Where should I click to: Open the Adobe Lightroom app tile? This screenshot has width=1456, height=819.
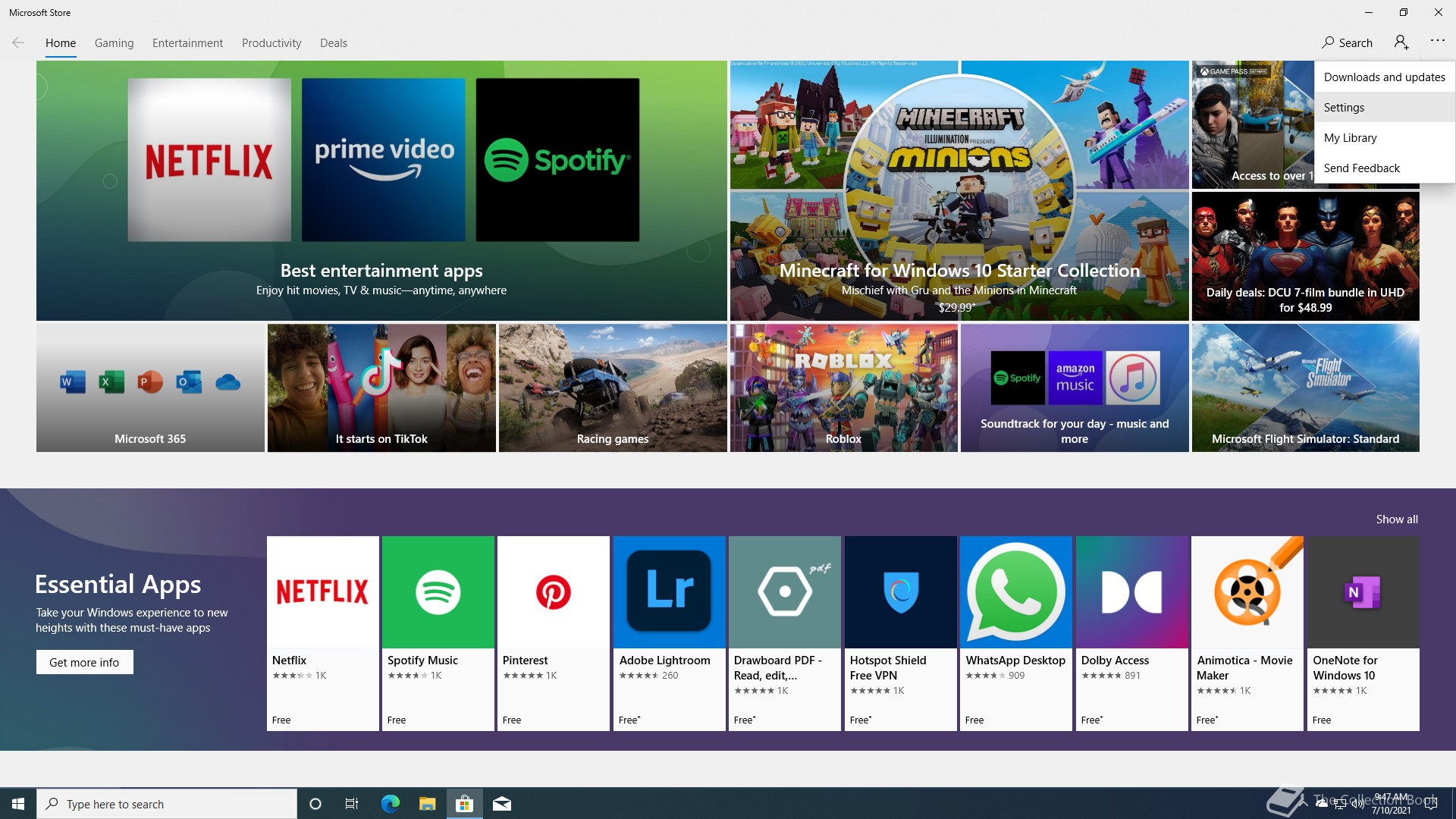click(x=670, y=633)
